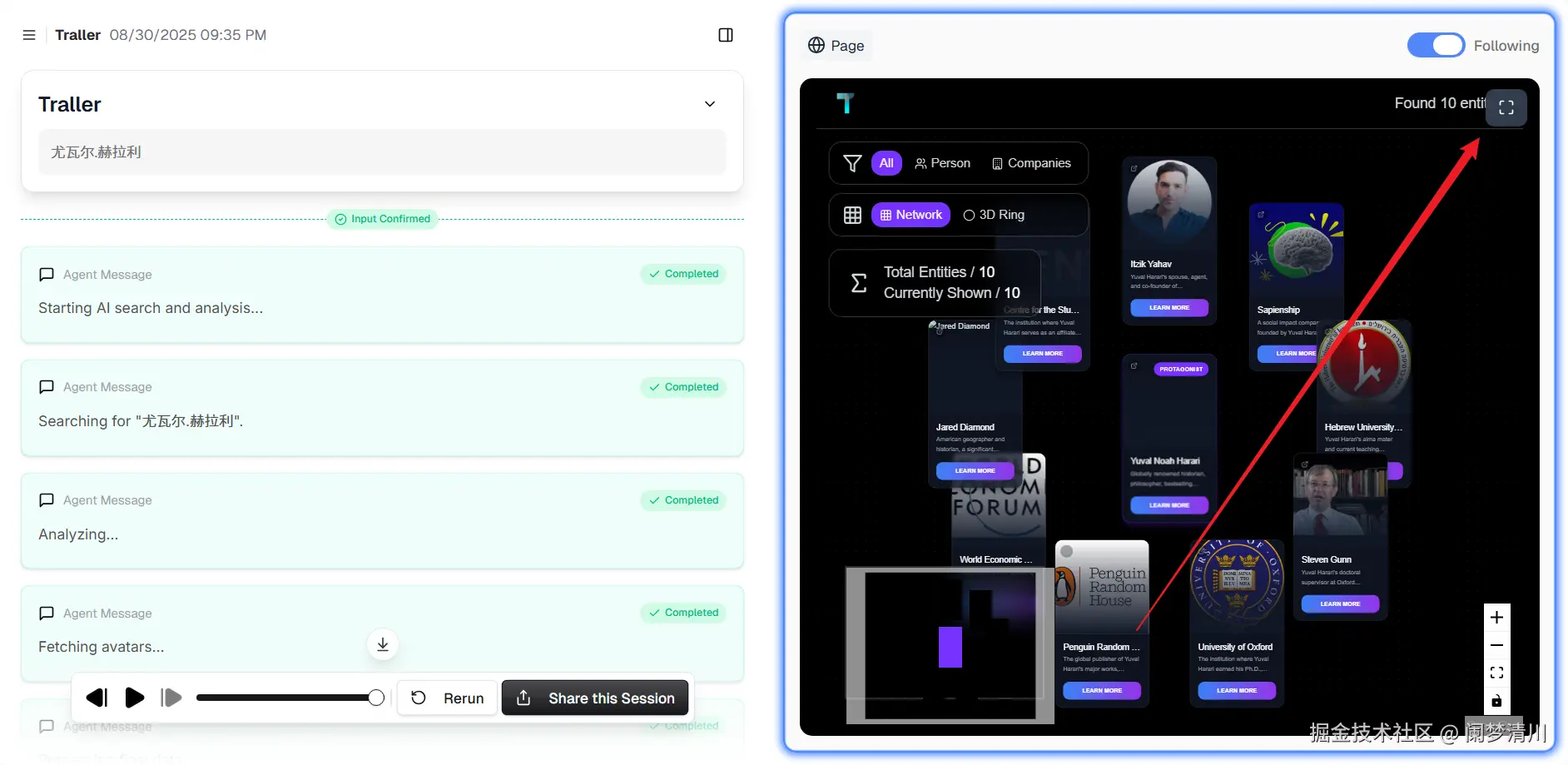This screenshot has width=1568, height=765.
Task: Click Learn More on Penguin Random House card
Action: pos(1102,691)
